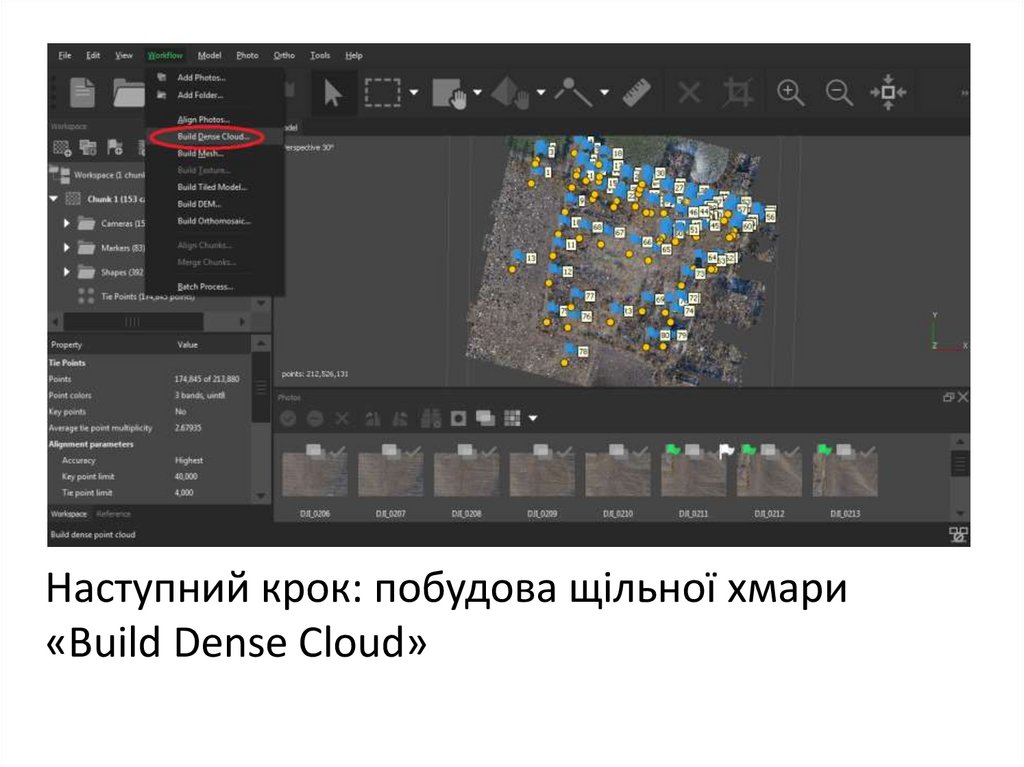This screenshot has height=767, width=1024.
Task: Select the arrow Navigation tool
Action: 333,93
